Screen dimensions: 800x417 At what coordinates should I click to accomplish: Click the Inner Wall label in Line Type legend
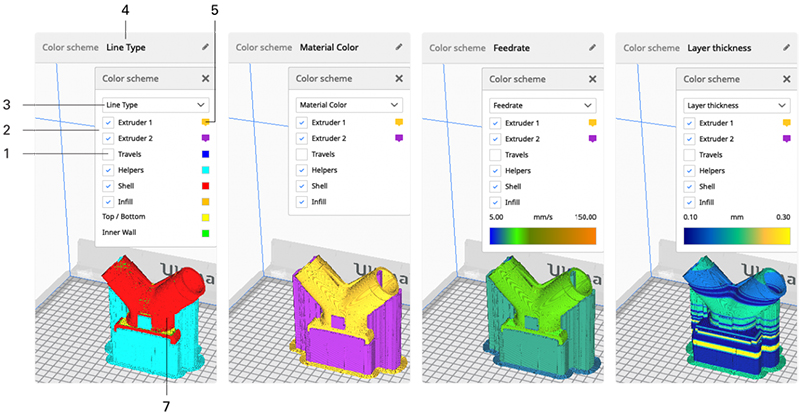[x=121, y=232]
